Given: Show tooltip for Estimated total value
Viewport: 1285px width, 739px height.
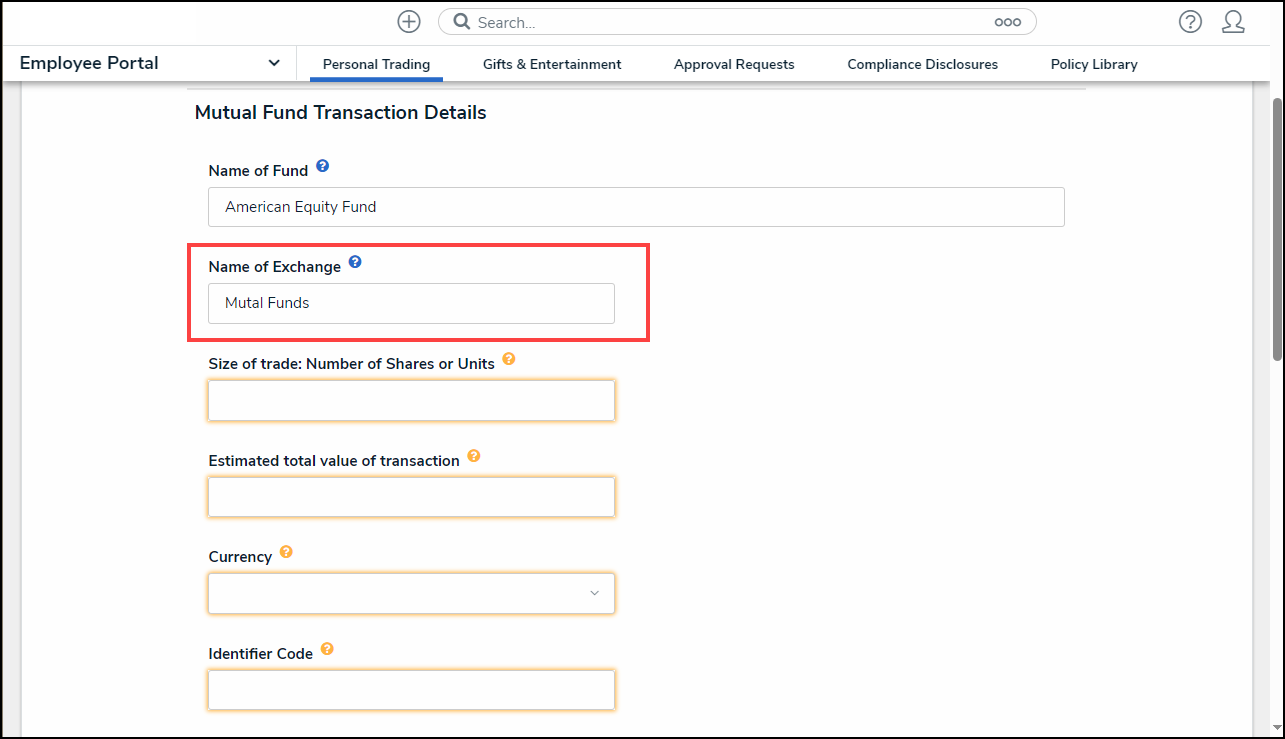Looking at the screenshot, I should 474,456.
